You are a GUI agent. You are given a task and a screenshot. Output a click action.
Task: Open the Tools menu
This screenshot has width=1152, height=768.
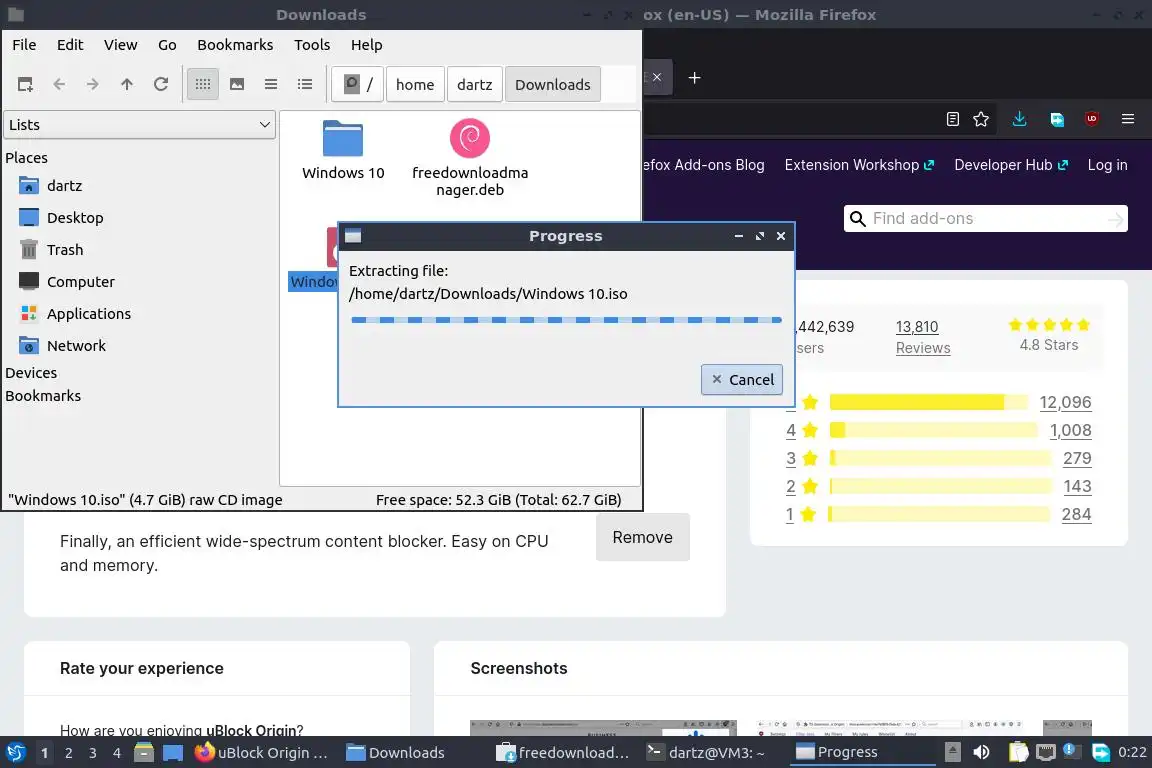(312, 45)
